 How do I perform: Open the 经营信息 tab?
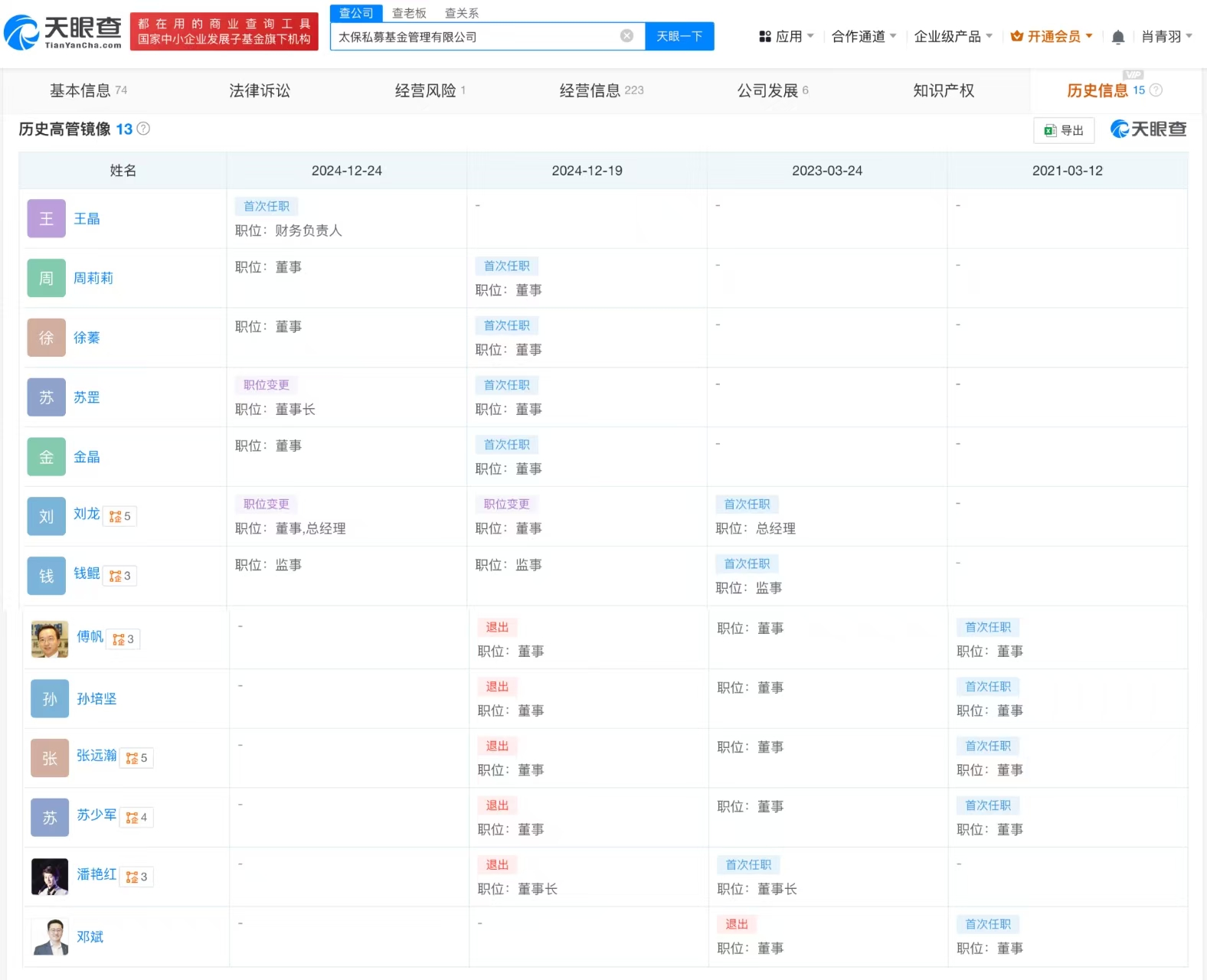click(601, 90)
